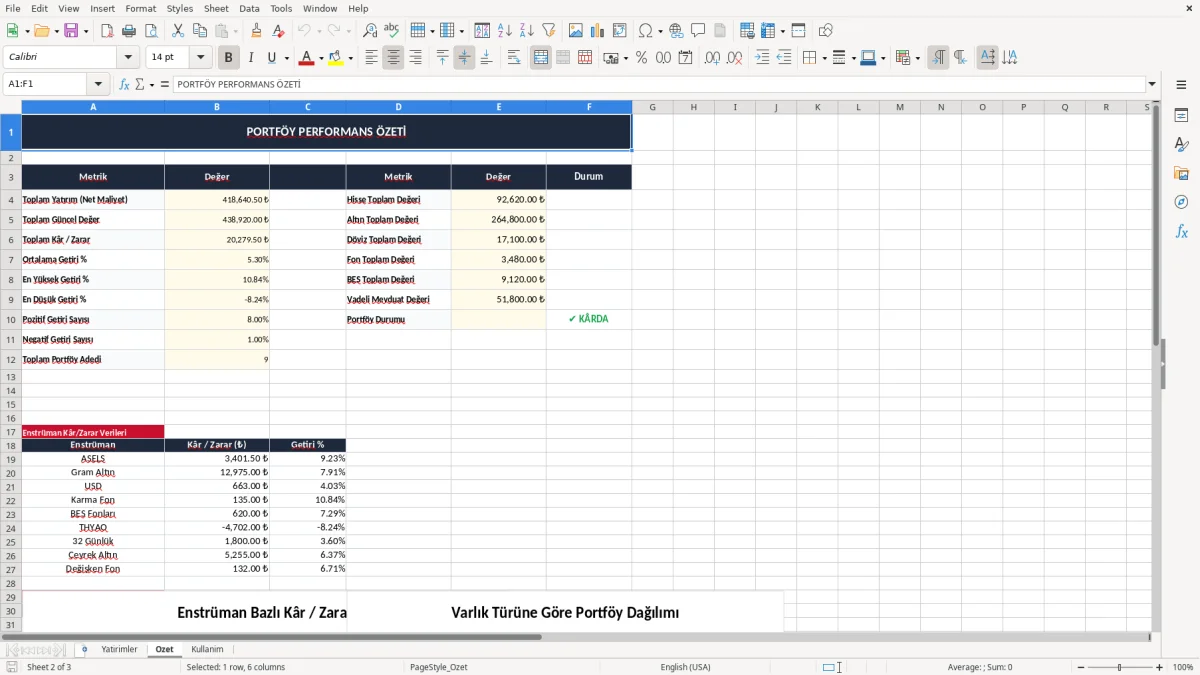1200x675 pixels.
Task: Expand the Name Box dropdown arrow
Action: point(98,85)
